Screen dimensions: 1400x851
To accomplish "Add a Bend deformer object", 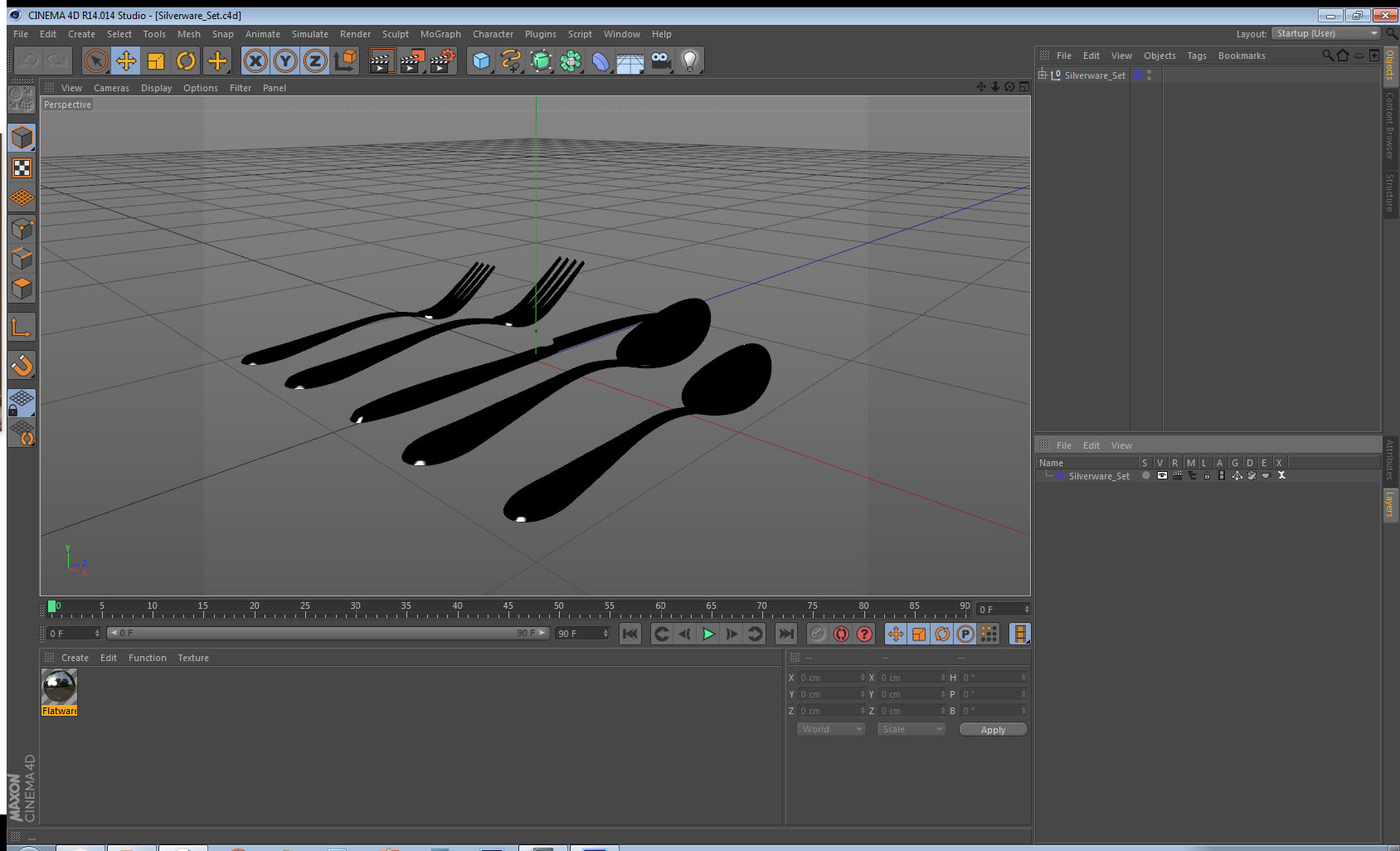I will [x=600, y=61].
